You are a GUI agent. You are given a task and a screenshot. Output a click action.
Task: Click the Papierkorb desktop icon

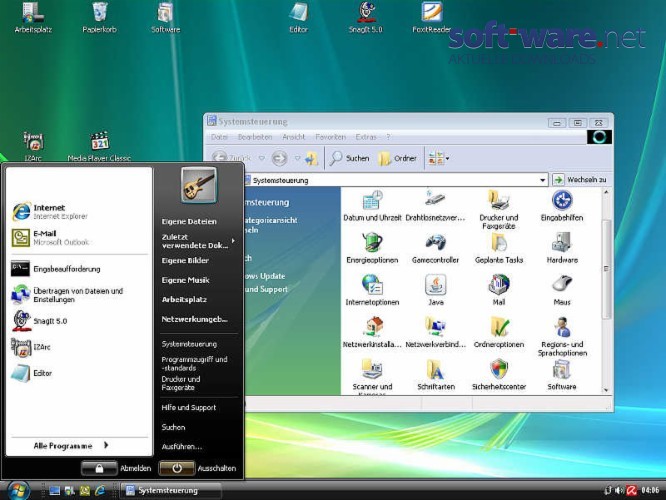99,18
